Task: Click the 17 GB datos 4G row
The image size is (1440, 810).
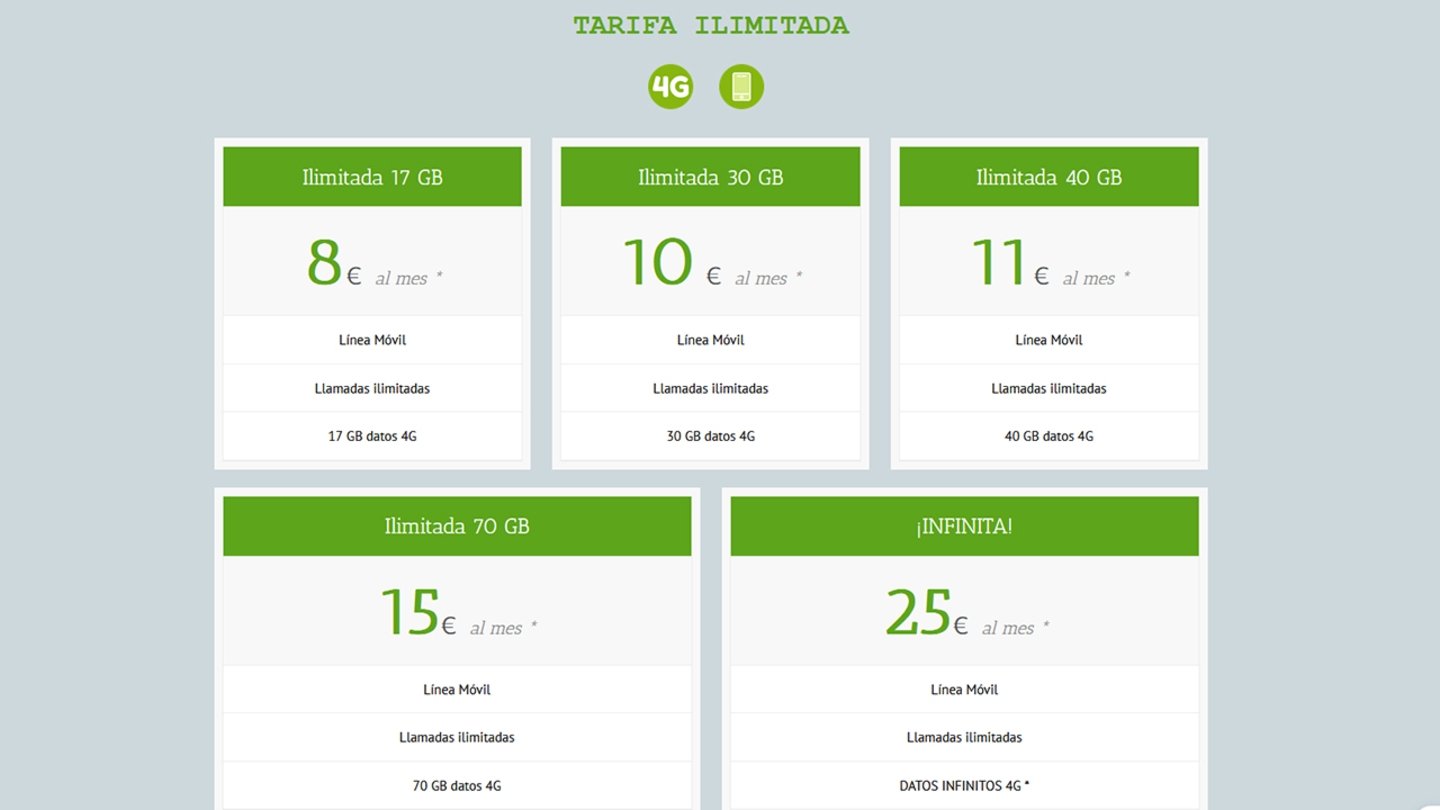Action: pos(372,436)
